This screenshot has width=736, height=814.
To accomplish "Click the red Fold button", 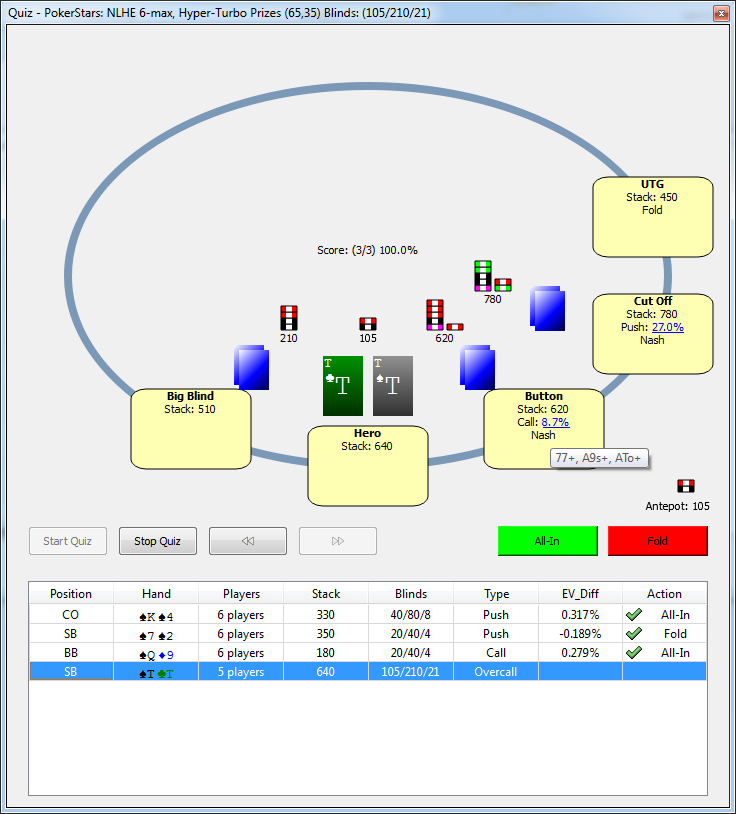I will tap(657, 541).
